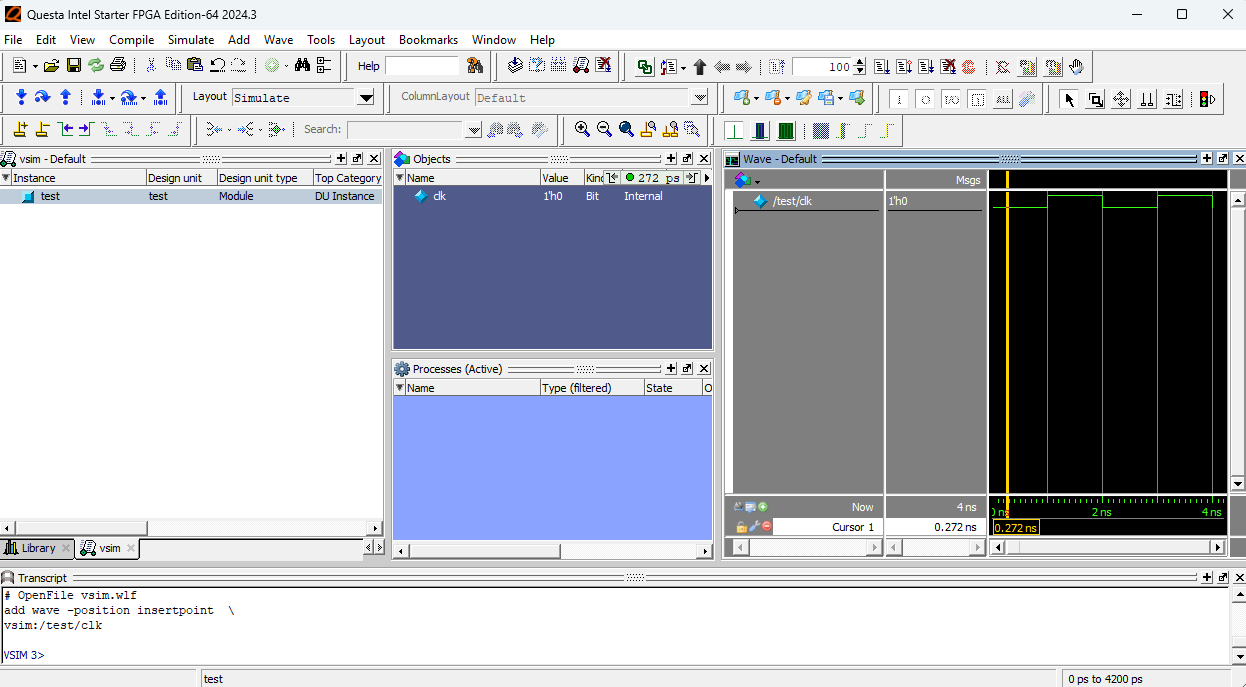Open the ColumnLayout dropdown arrow
This screenshot has height=687, width=1246.
point(700,98)
